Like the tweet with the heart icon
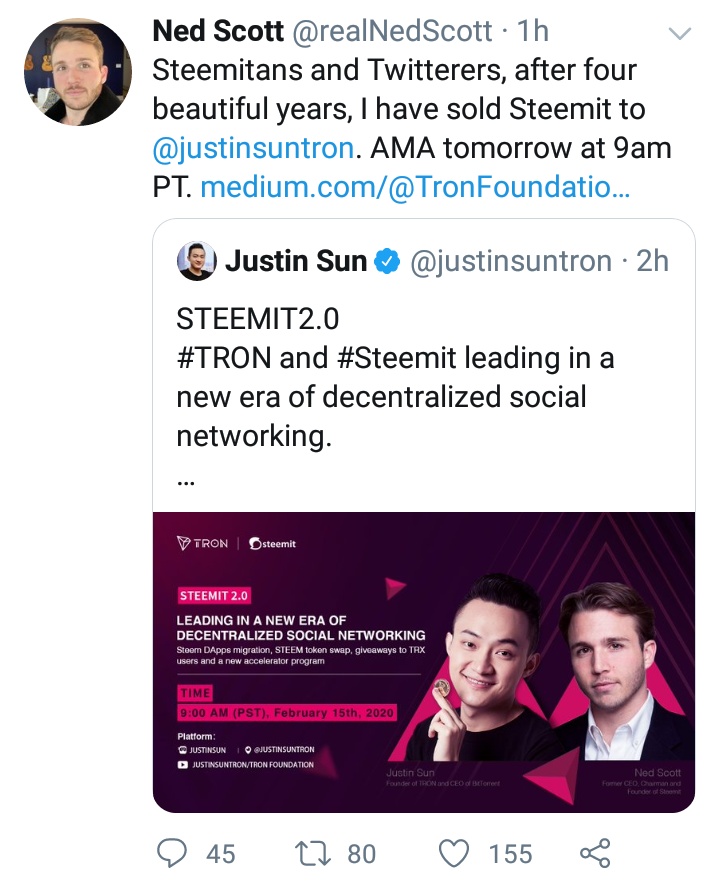This screenshot has width=720, height=889. pos(456,853)
